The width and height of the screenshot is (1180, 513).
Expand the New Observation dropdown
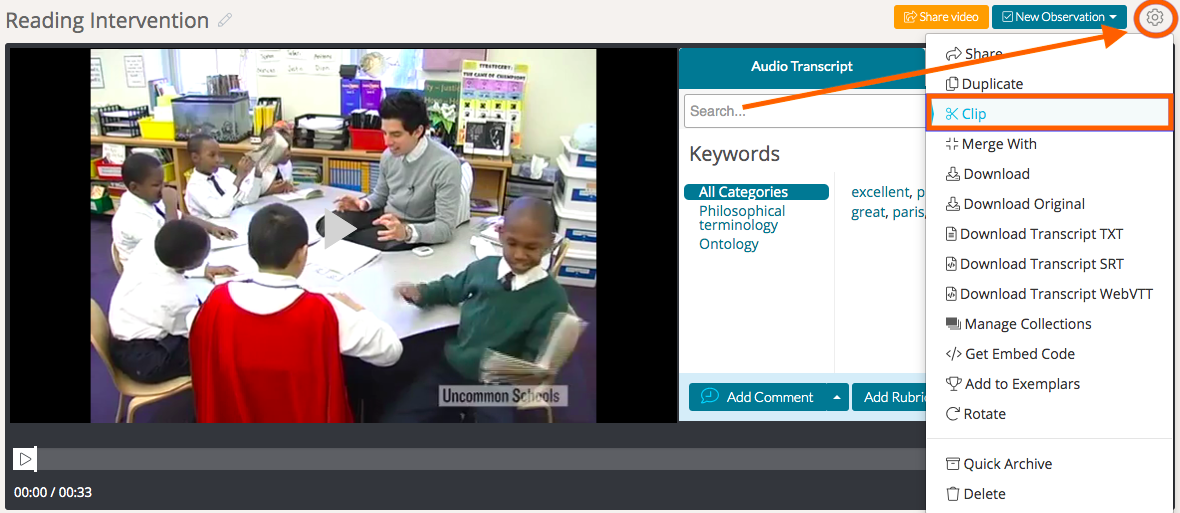click(1112, 17)
